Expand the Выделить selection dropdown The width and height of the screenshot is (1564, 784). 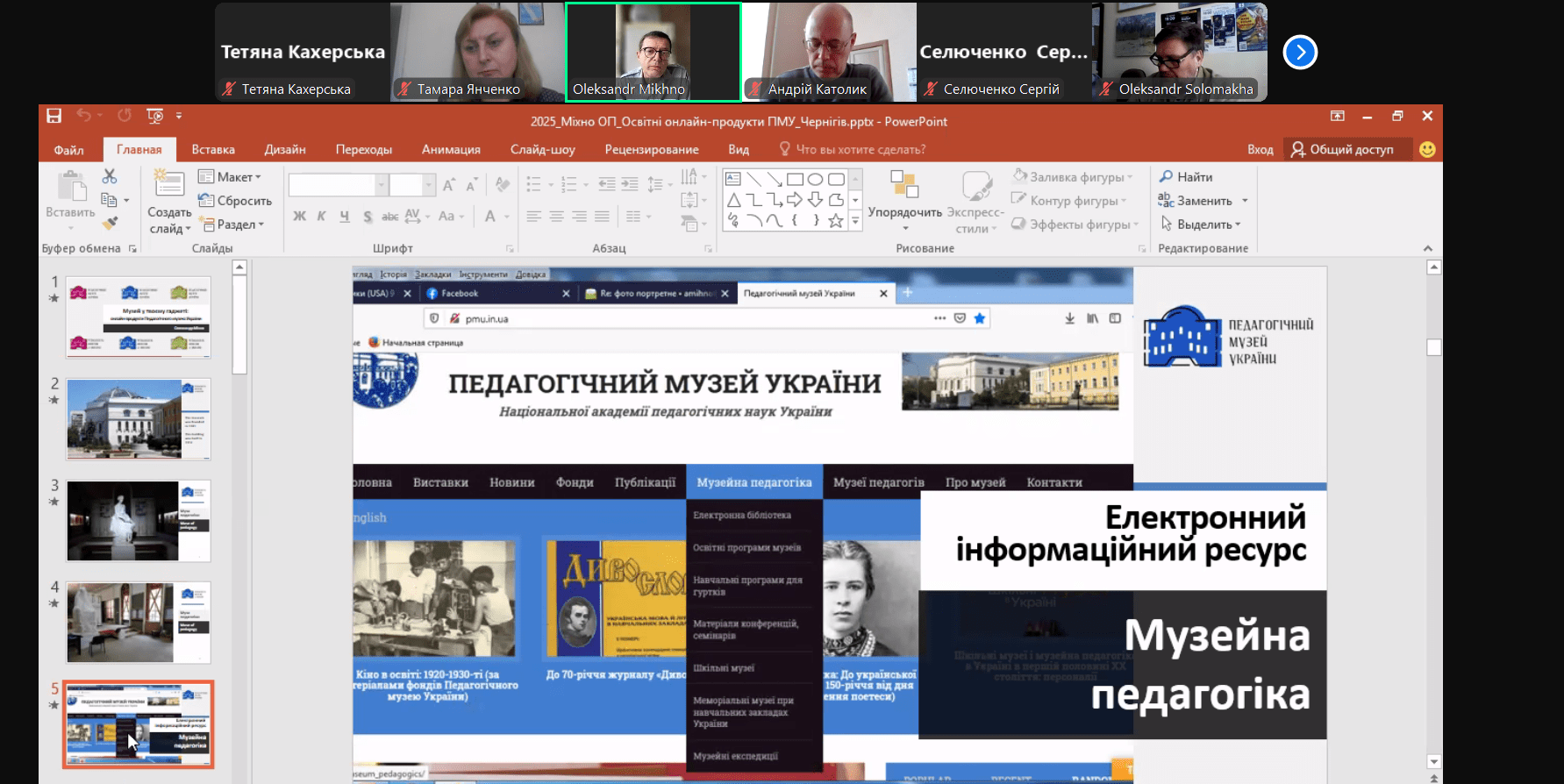[x=1202, y=225]
